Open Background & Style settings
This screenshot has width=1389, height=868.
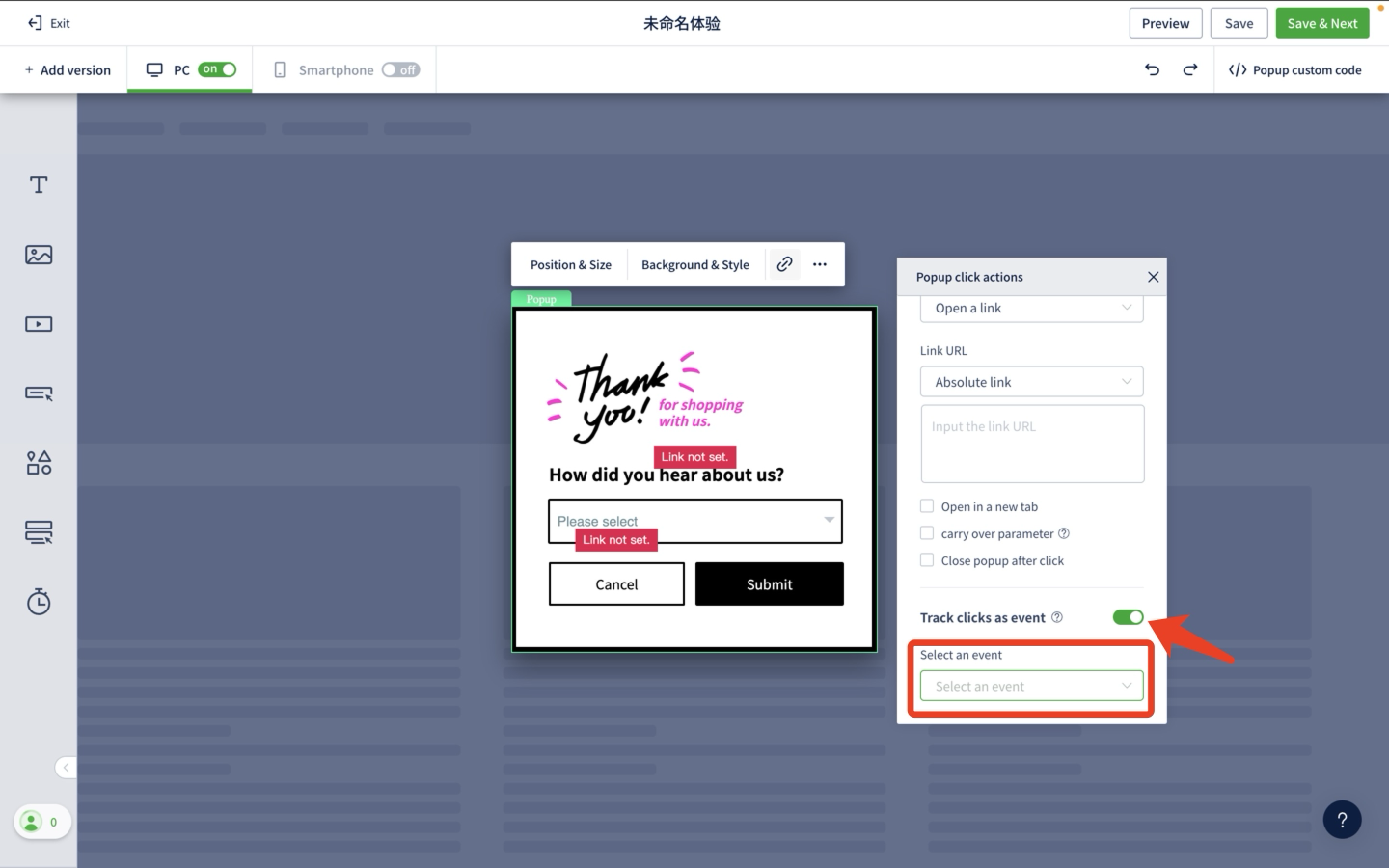tap(695, 264)
